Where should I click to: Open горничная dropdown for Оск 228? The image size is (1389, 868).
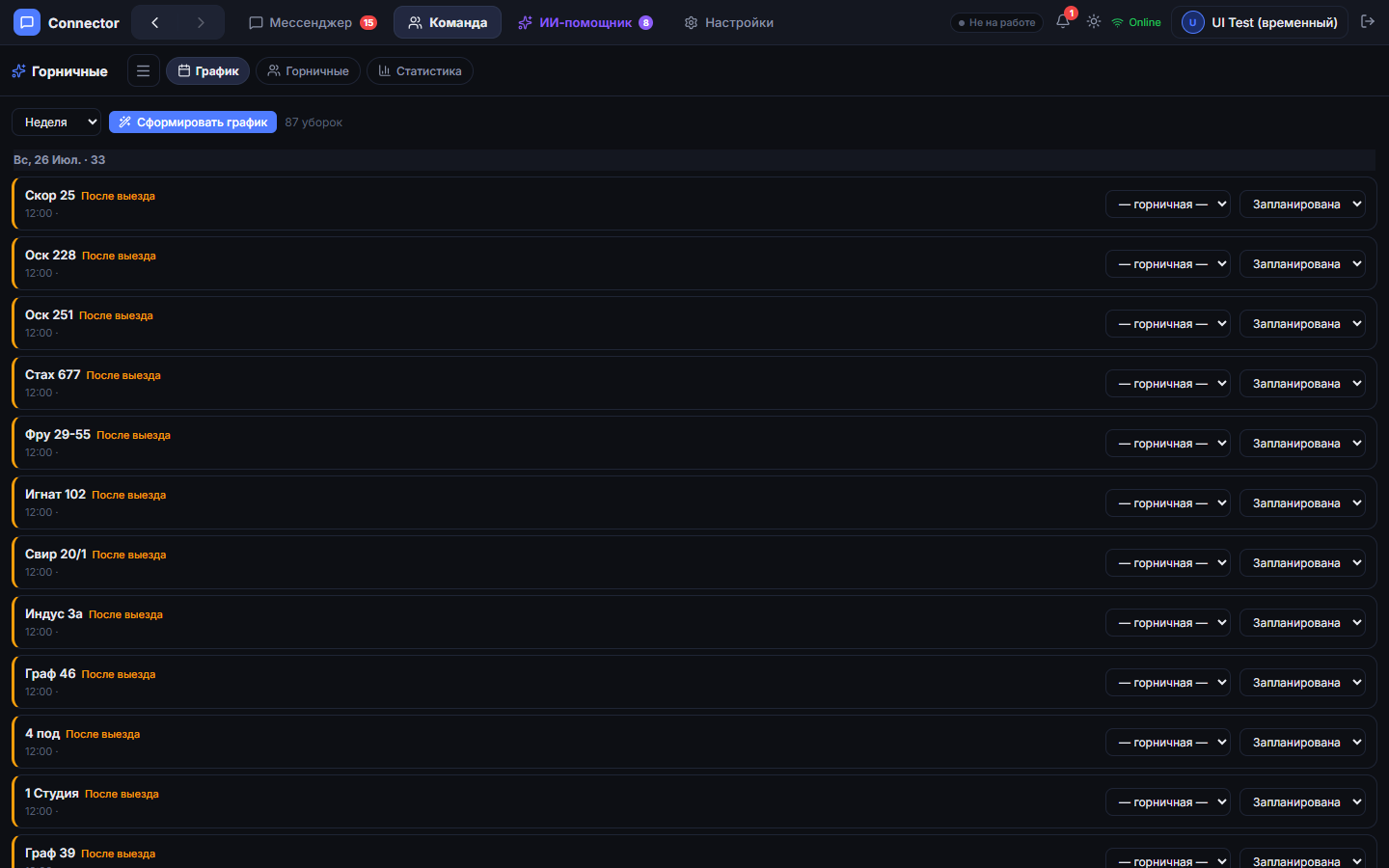click(x=1168, y=263)
